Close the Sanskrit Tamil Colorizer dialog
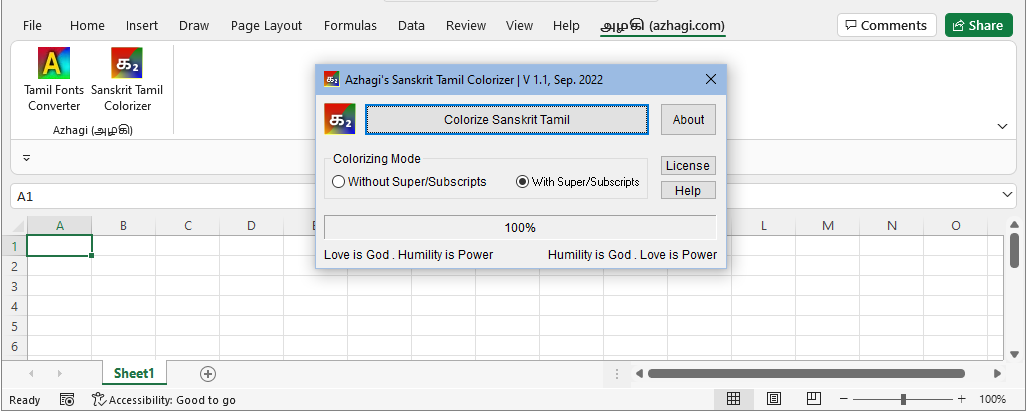Viewport: 1027px width, 412px height. (x=711, y=79)
